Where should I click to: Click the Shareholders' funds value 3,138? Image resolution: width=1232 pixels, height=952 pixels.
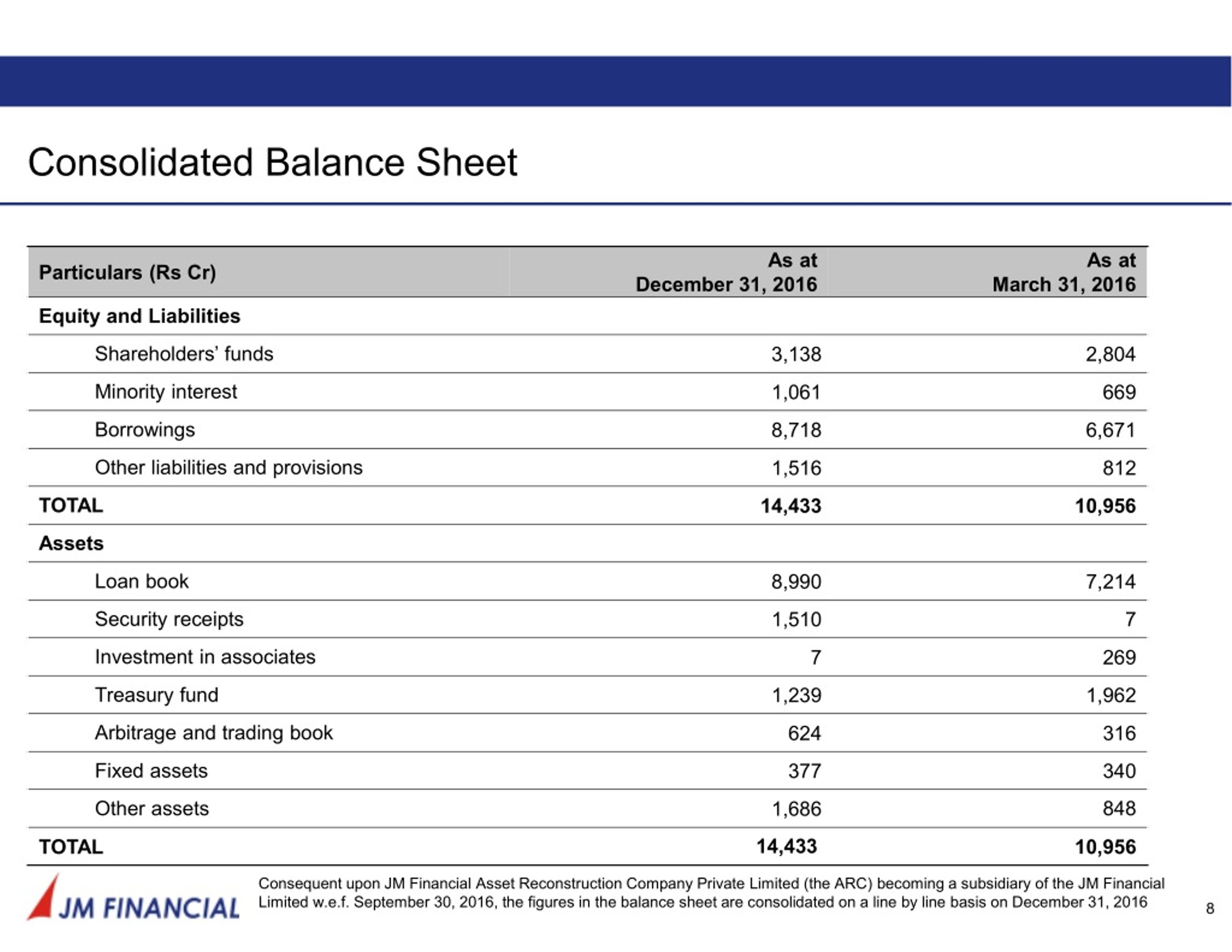click(x=796, y=354)
